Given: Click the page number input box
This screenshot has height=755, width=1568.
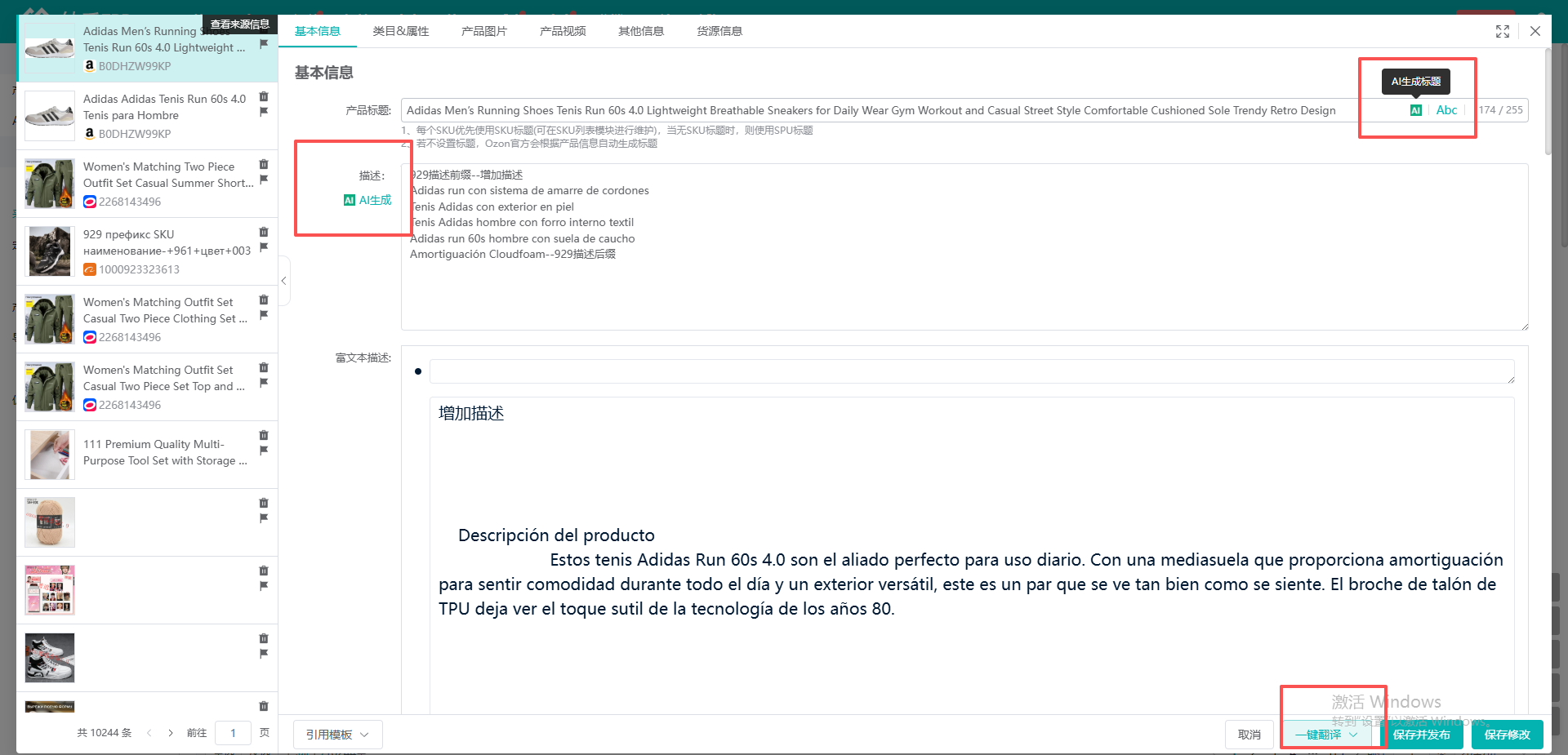Looking at the screenshot, I should [x=233, y=733].
